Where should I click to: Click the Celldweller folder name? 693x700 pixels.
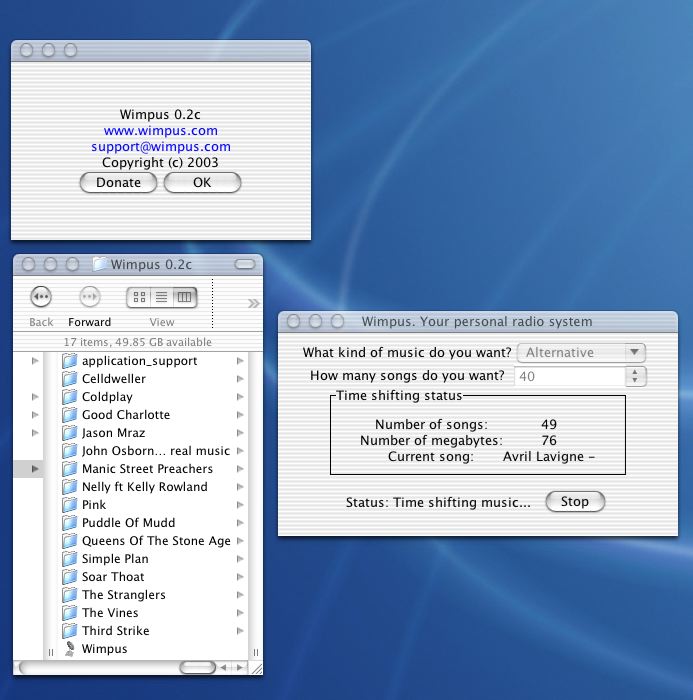coord(114,379)
